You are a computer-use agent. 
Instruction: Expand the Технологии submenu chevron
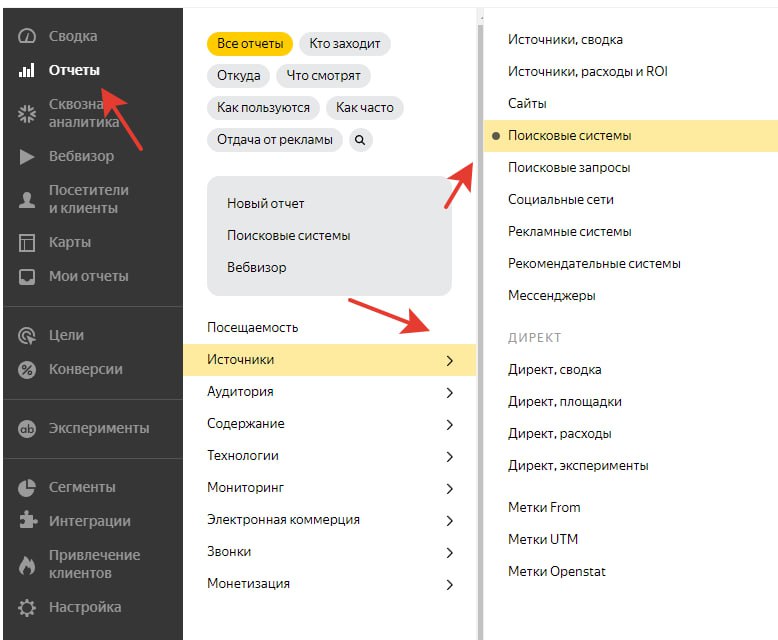tap(450, 456)
